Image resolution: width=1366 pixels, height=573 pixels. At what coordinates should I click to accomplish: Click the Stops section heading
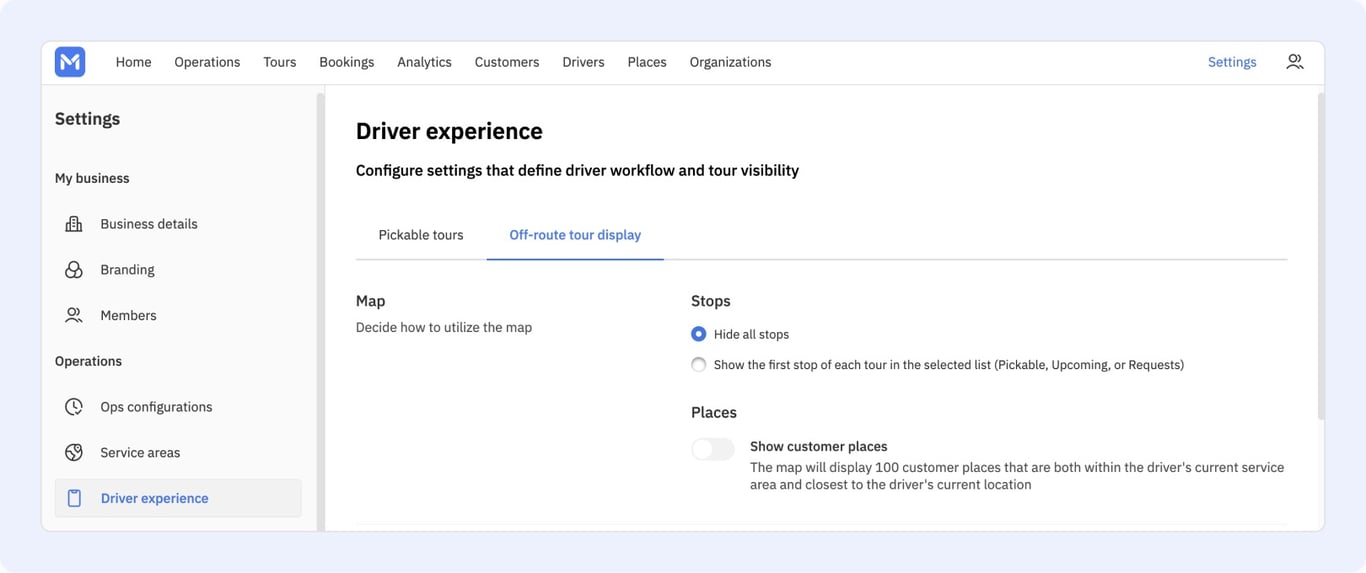pyautogui.click(x=711, y=301)
